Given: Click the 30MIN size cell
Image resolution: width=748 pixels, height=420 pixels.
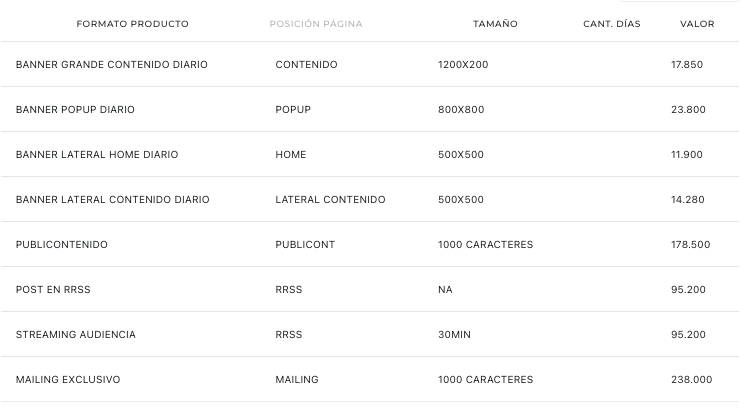Looking at the screenshot, I should (454, 334).
